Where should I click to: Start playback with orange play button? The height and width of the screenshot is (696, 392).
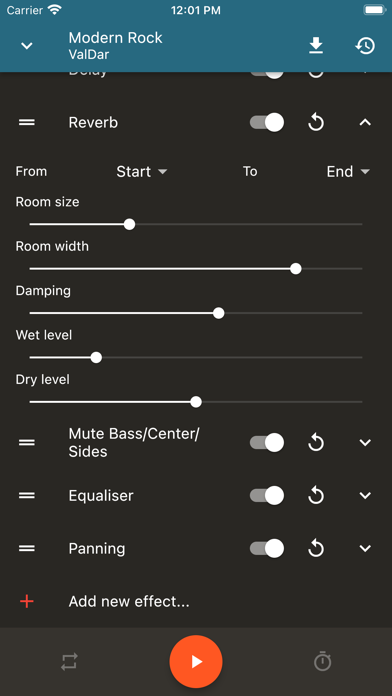pyautogui.click(x=196, y=661)
